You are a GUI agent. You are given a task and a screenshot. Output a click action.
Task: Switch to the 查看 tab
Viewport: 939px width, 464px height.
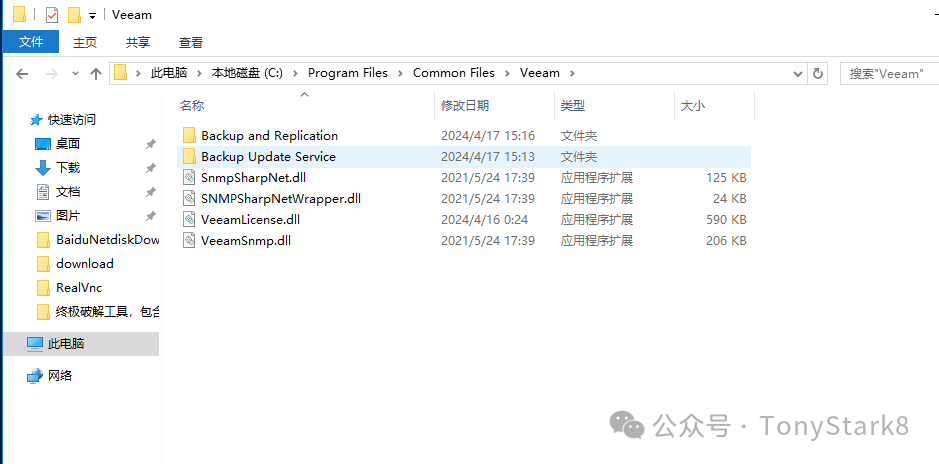(191, 43)
